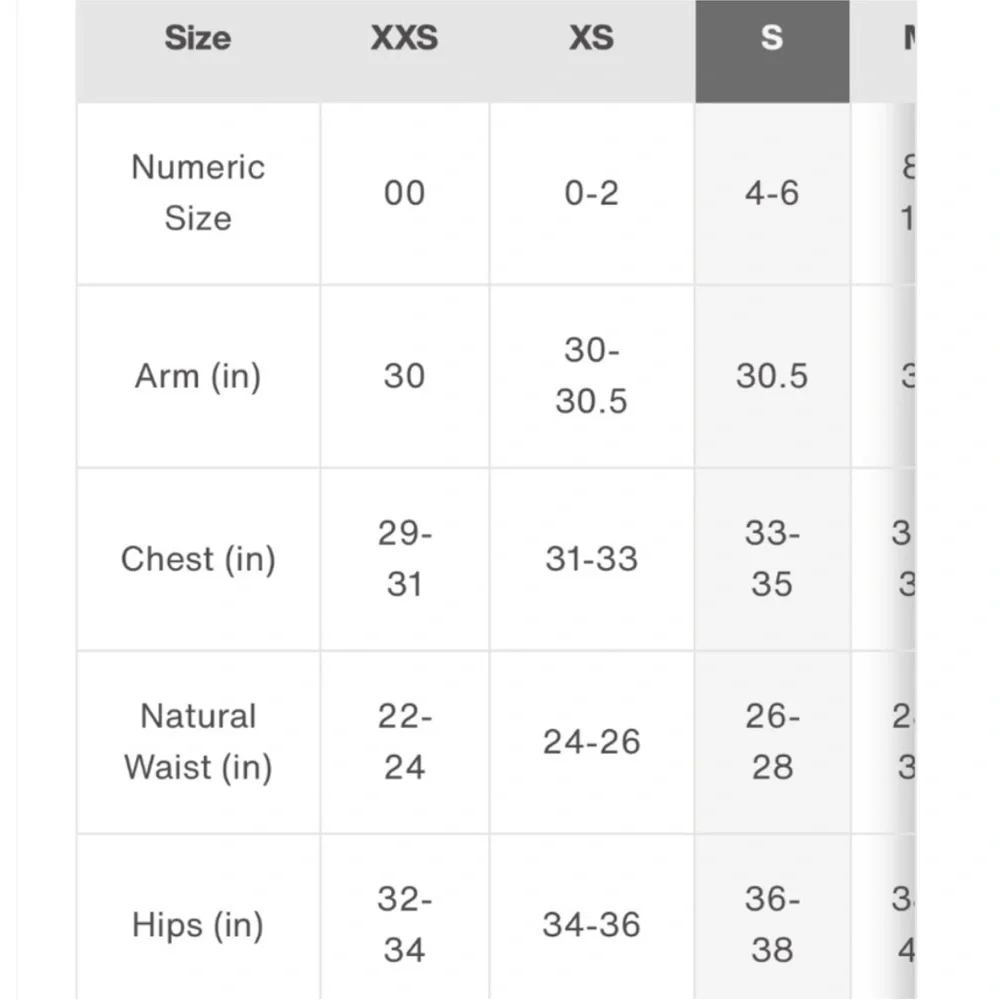Click the XS arm 30-30.5 cell
The height and width of the screenshot is (1000, 1000).
point(591,376)
